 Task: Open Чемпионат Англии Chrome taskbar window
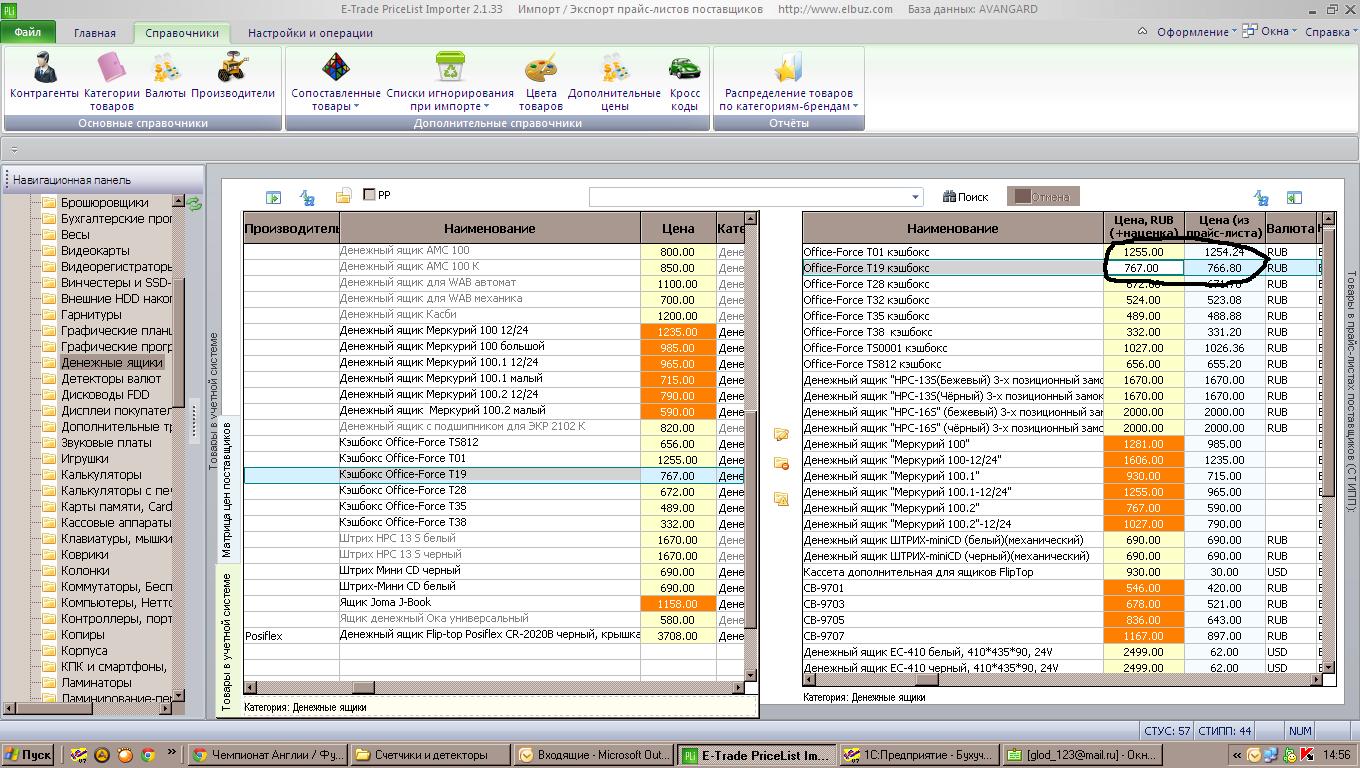pos(266,755)
